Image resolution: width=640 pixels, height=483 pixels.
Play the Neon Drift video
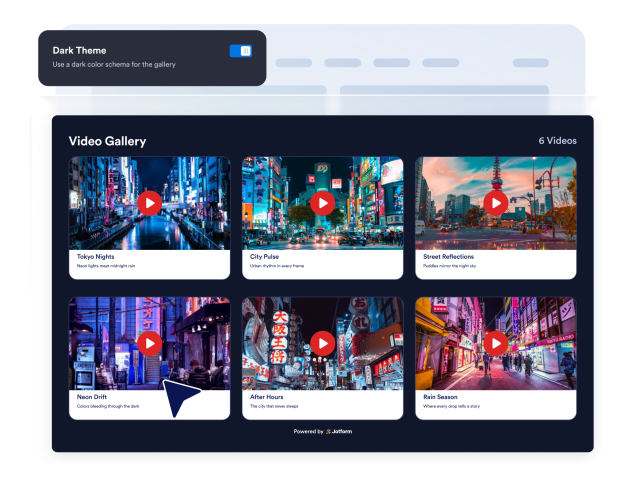tap(149, 343)
